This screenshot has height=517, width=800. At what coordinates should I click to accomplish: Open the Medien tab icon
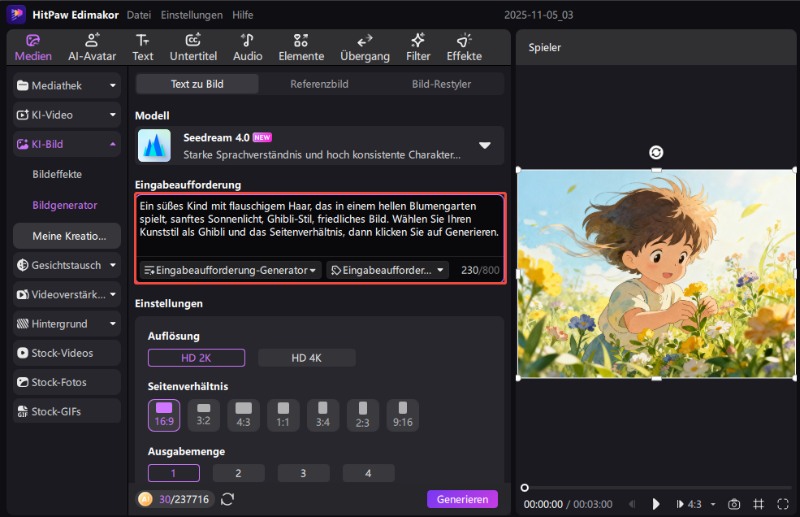click(33, 41)
